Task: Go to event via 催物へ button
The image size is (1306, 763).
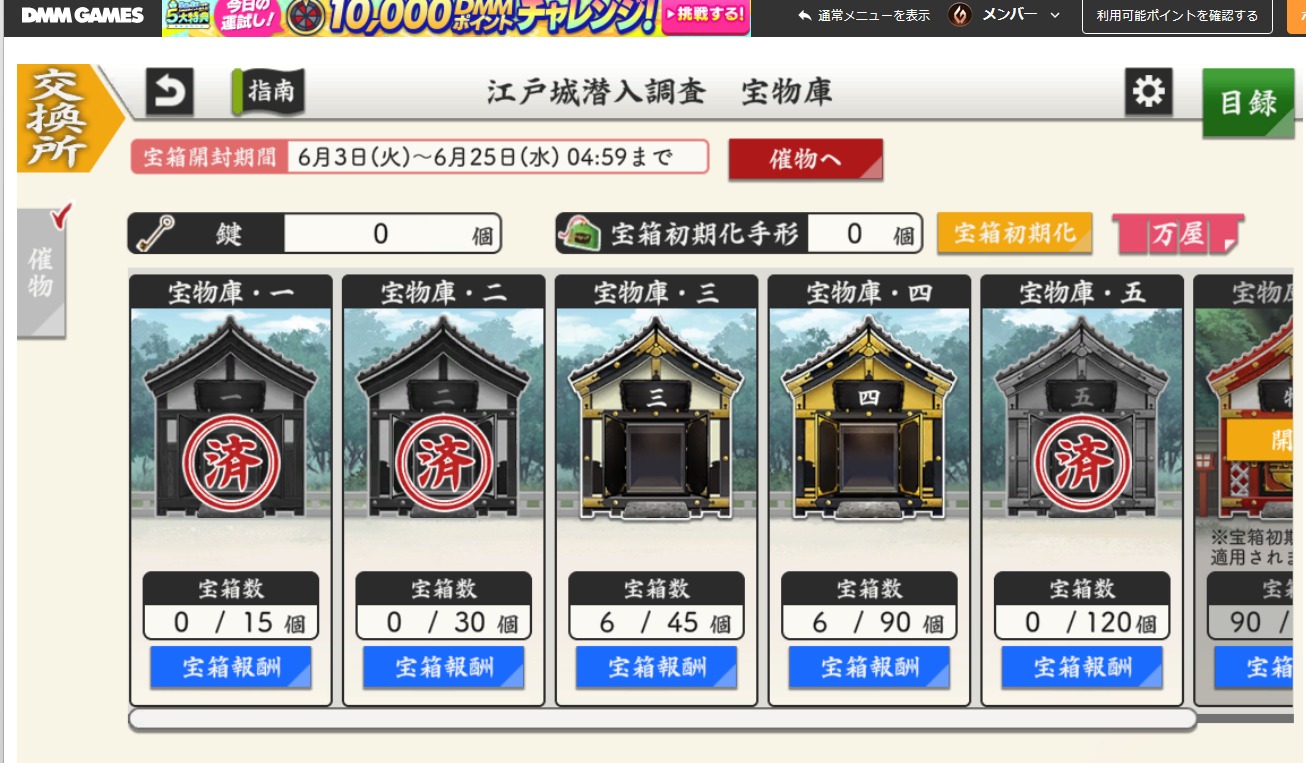Action: [x=805, y=159]
